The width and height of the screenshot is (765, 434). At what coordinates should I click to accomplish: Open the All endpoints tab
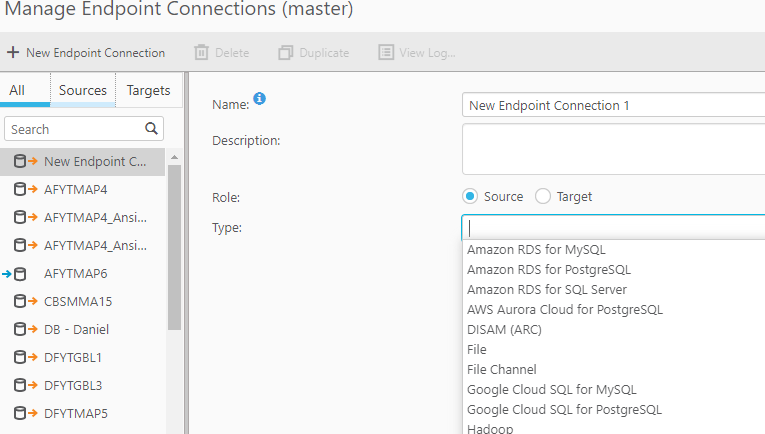pos(17,90)
